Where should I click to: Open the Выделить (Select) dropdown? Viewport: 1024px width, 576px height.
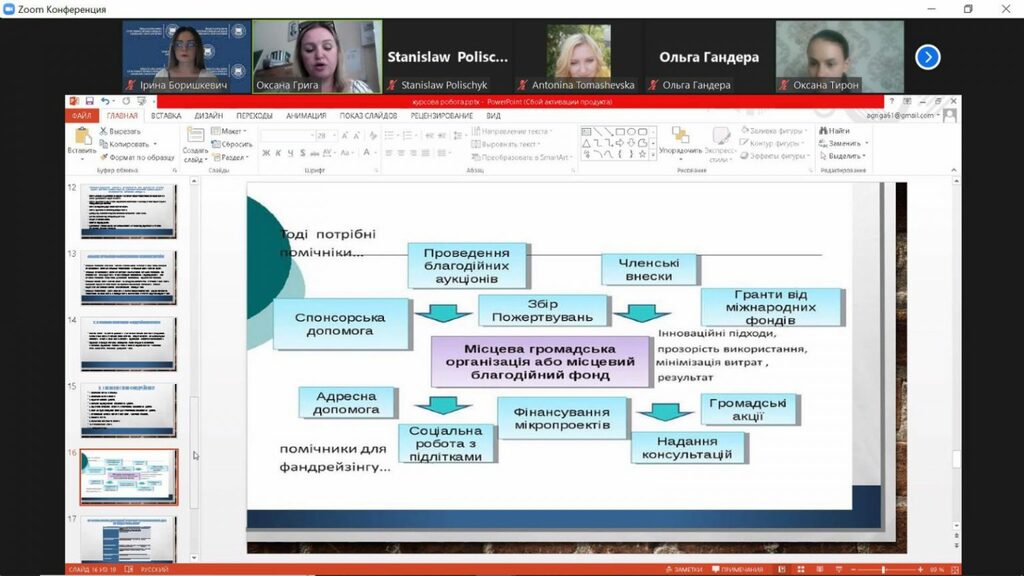click(x=843, y=156)
